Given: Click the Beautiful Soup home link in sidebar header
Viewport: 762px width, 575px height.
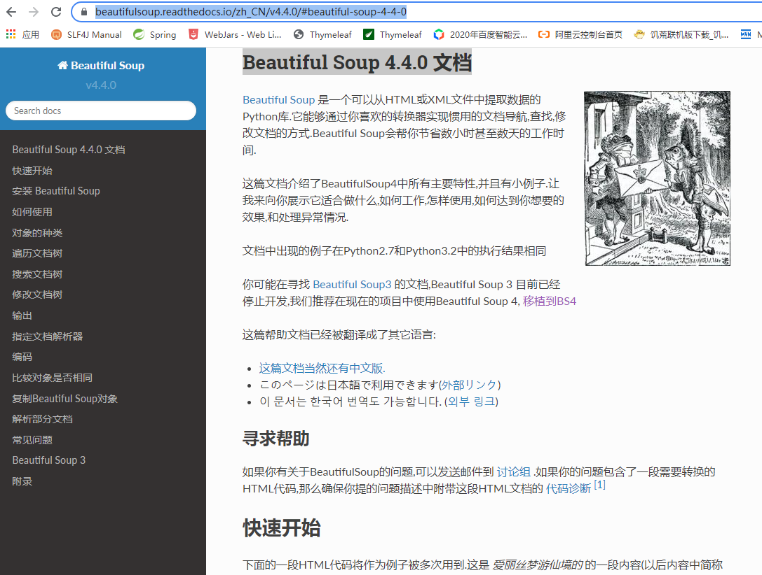Looking at the screenshot, I should (x=101, y=65).
